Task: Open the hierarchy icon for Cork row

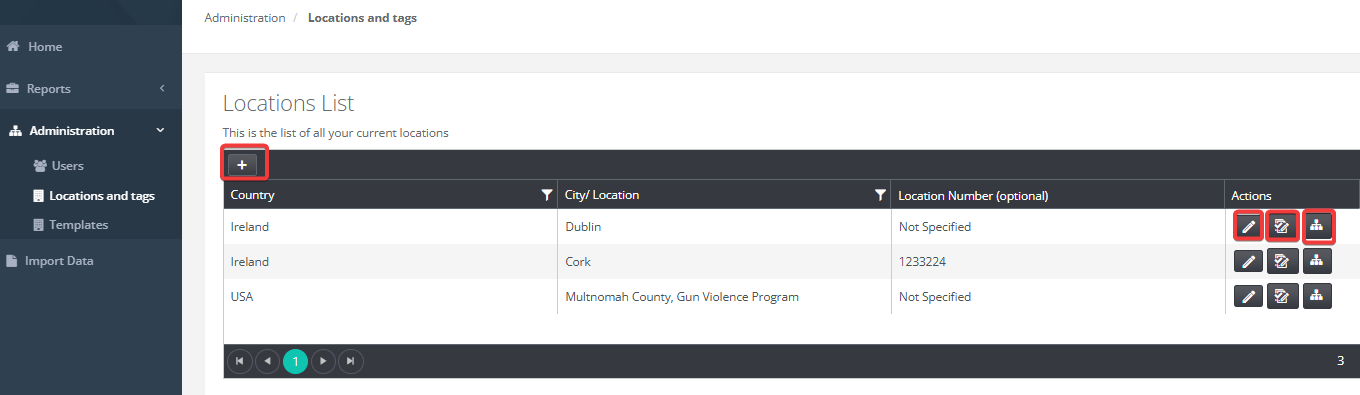Action: 1317,262
